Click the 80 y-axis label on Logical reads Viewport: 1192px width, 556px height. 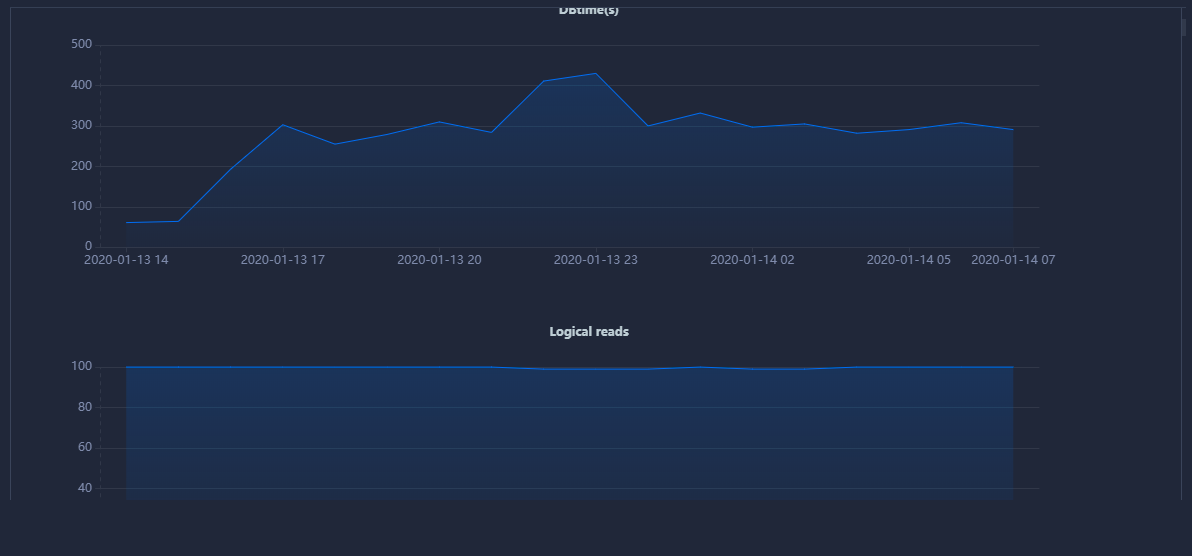click(85, 408)
